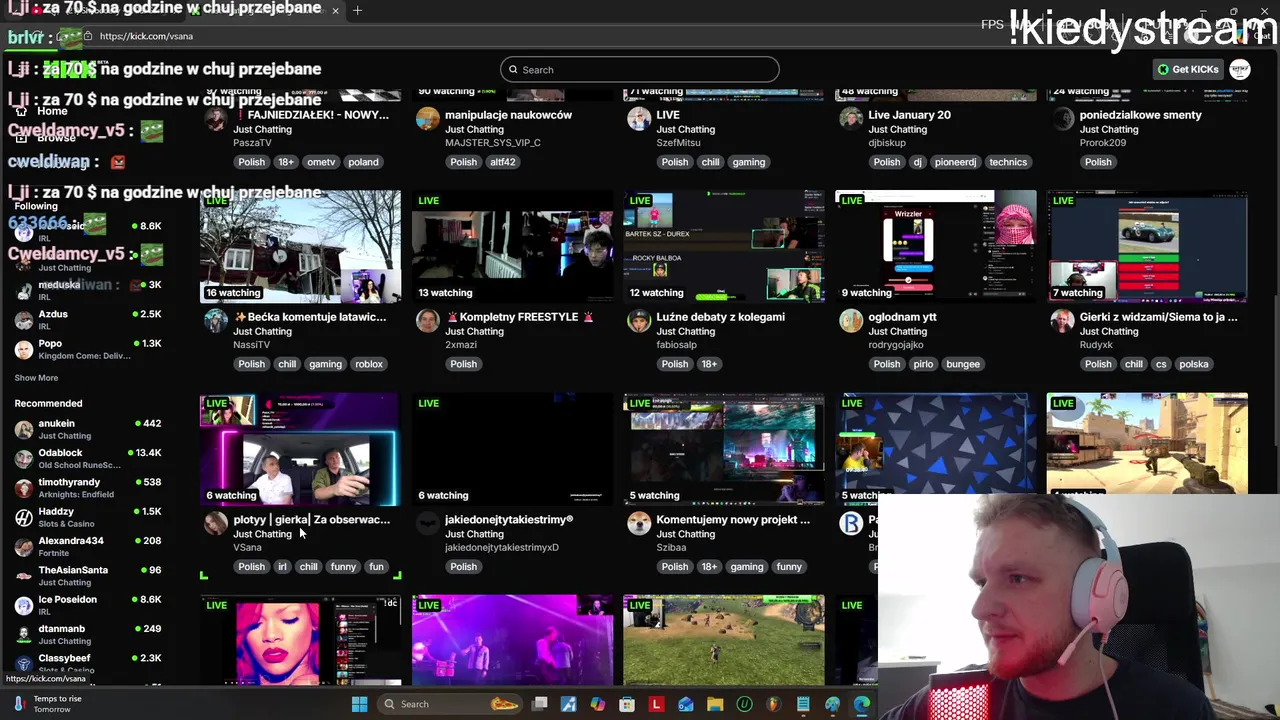
Task: Open File Explorer from the taskbar
Action: click(715, 704)
